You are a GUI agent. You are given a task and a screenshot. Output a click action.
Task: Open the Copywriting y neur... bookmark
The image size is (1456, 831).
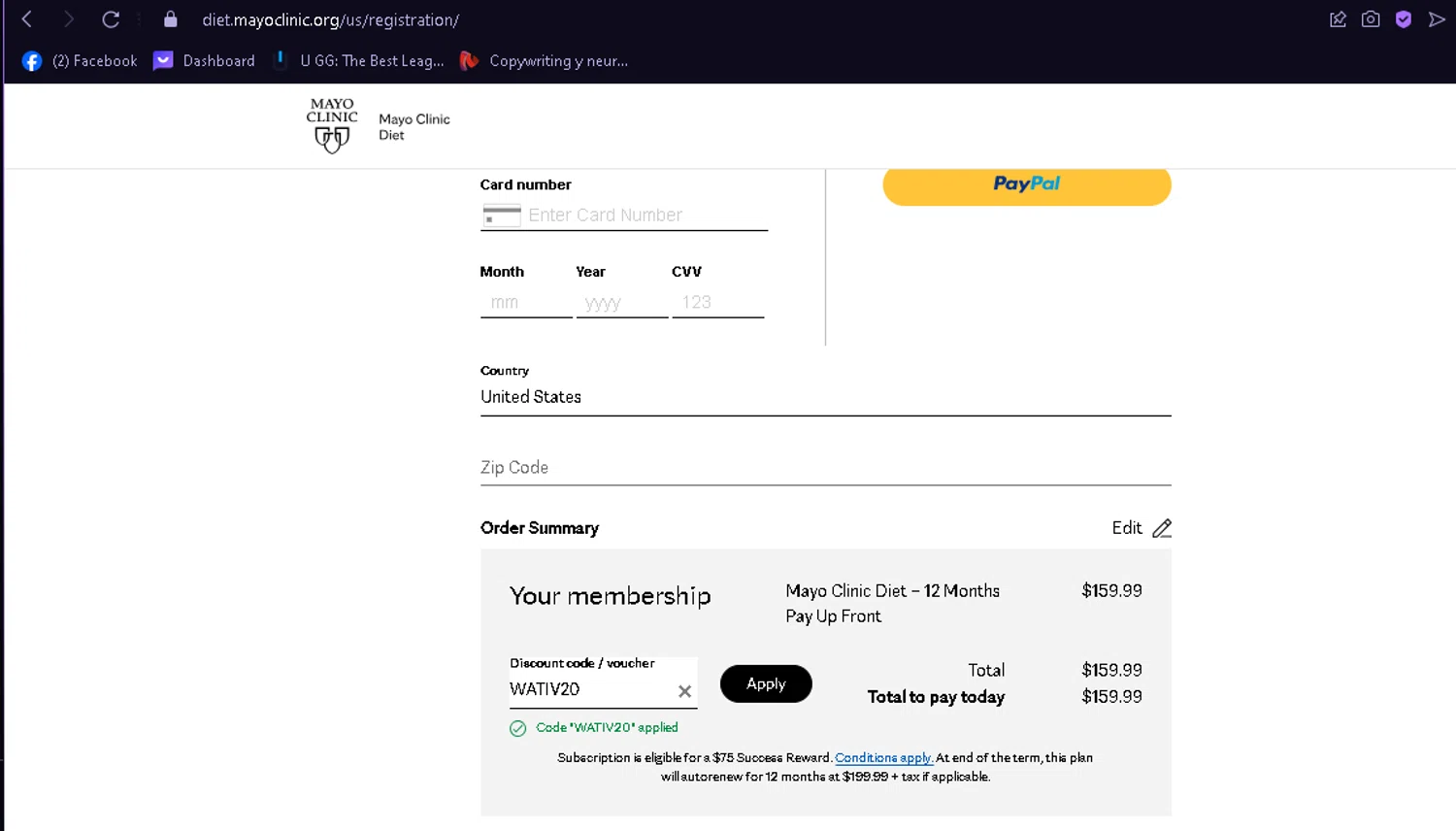pyautogui.click(x=544, y=61)
